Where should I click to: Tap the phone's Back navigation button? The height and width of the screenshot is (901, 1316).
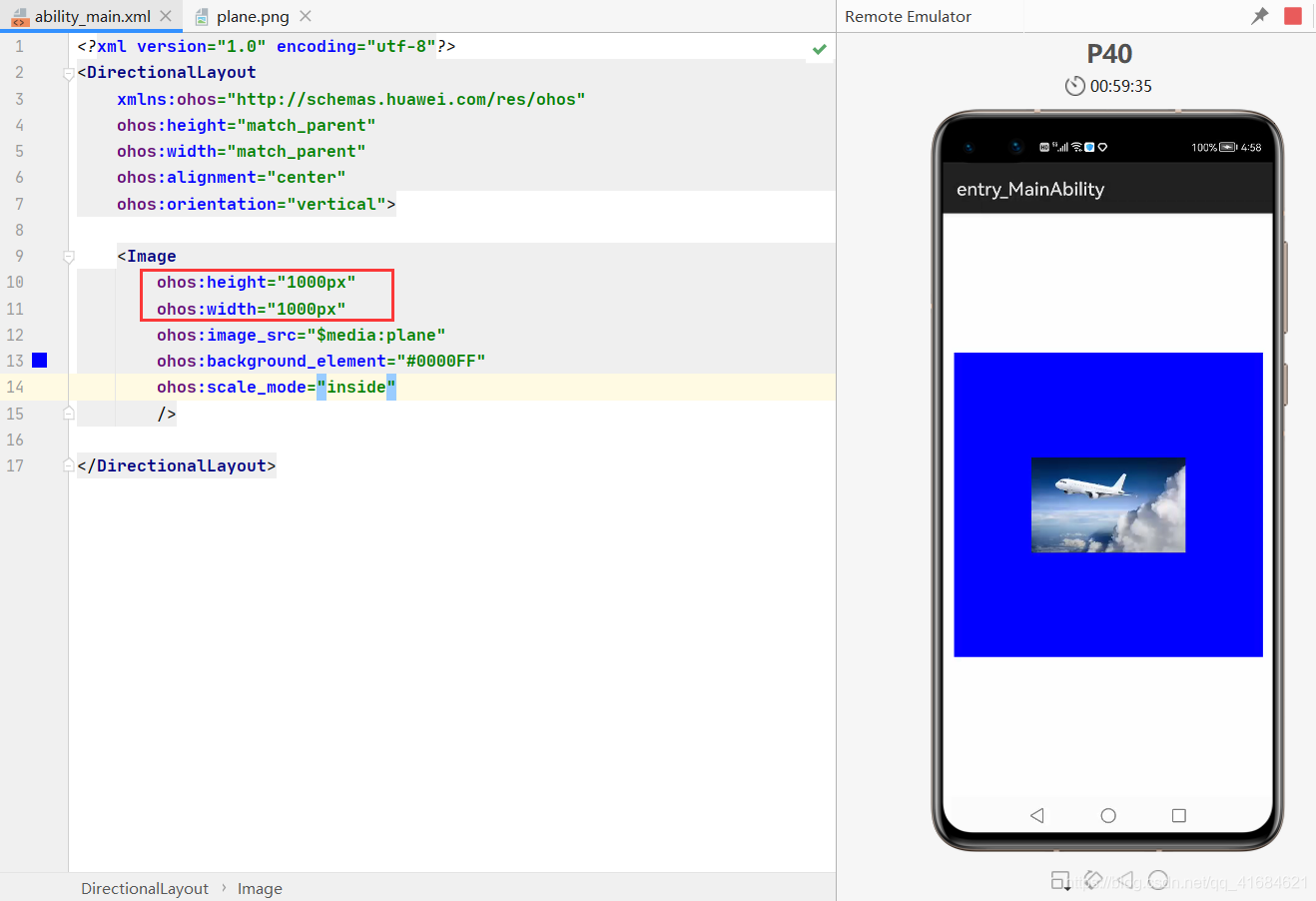tap(1037, 815)
